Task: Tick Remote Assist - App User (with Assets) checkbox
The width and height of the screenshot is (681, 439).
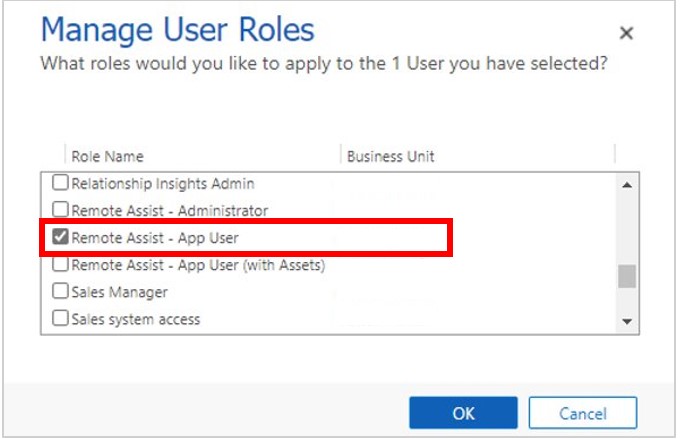Action: [x=61, y=265]
